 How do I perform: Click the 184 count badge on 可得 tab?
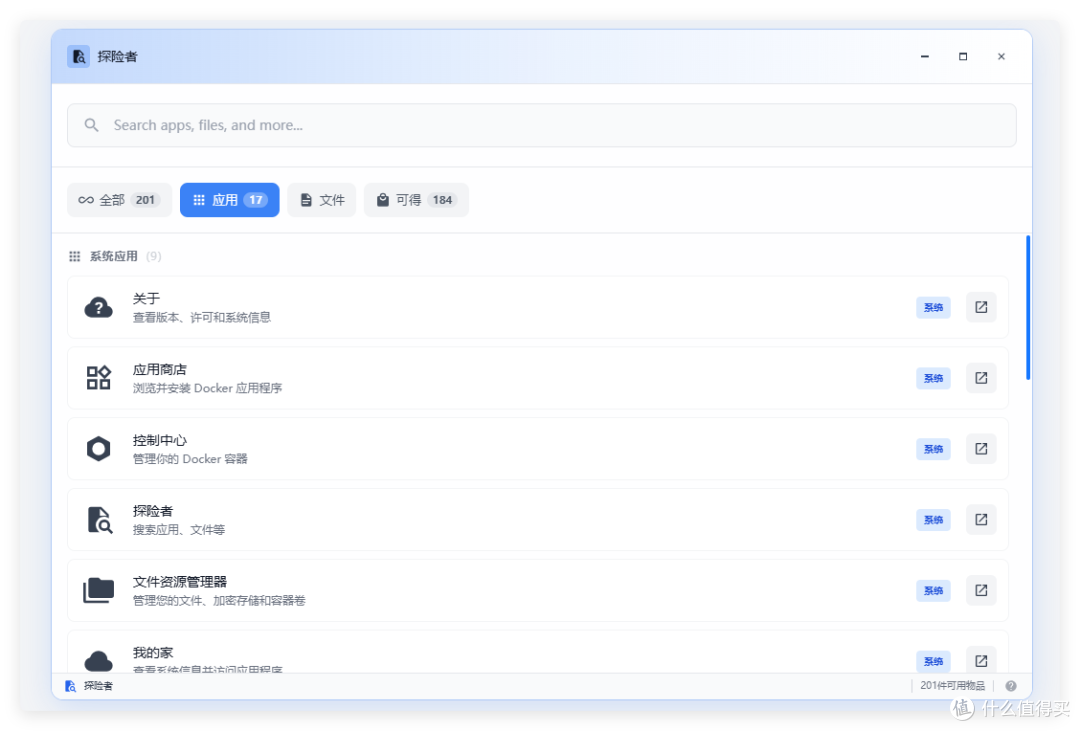tap(442, 200)
